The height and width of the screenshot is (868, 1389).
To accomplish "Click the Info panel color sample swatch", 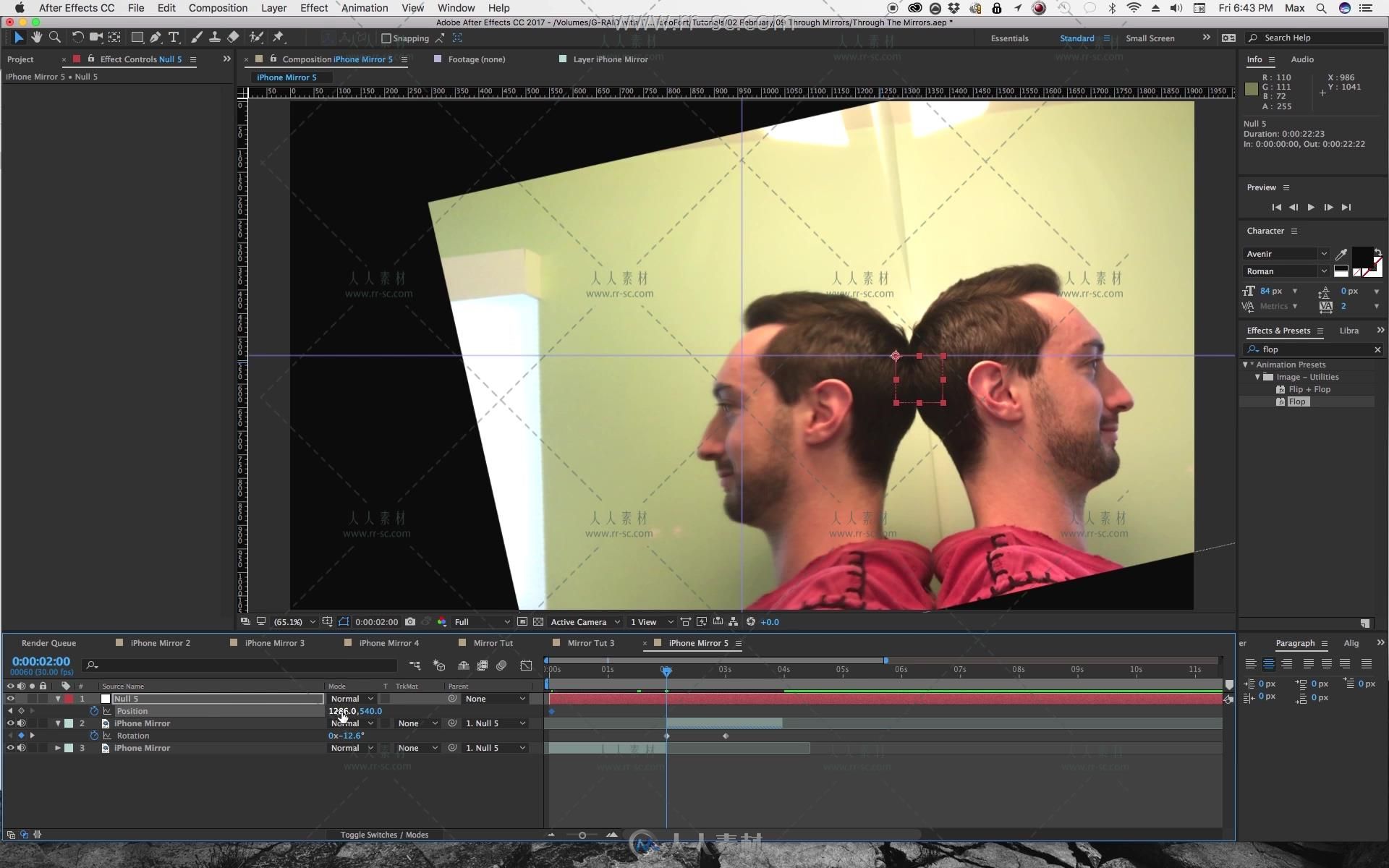I will [x=1252, y=89].
